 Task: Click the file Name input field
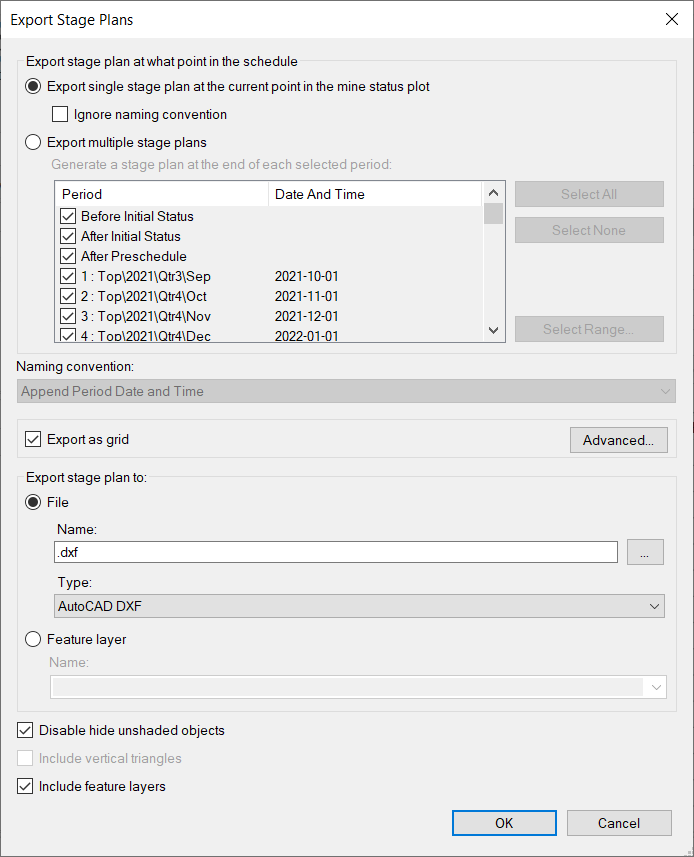(x=336, y=552)
